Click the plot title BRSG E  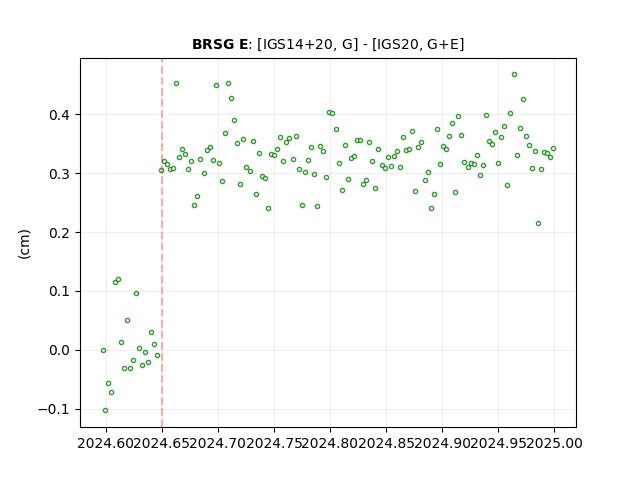pos(220,44)
